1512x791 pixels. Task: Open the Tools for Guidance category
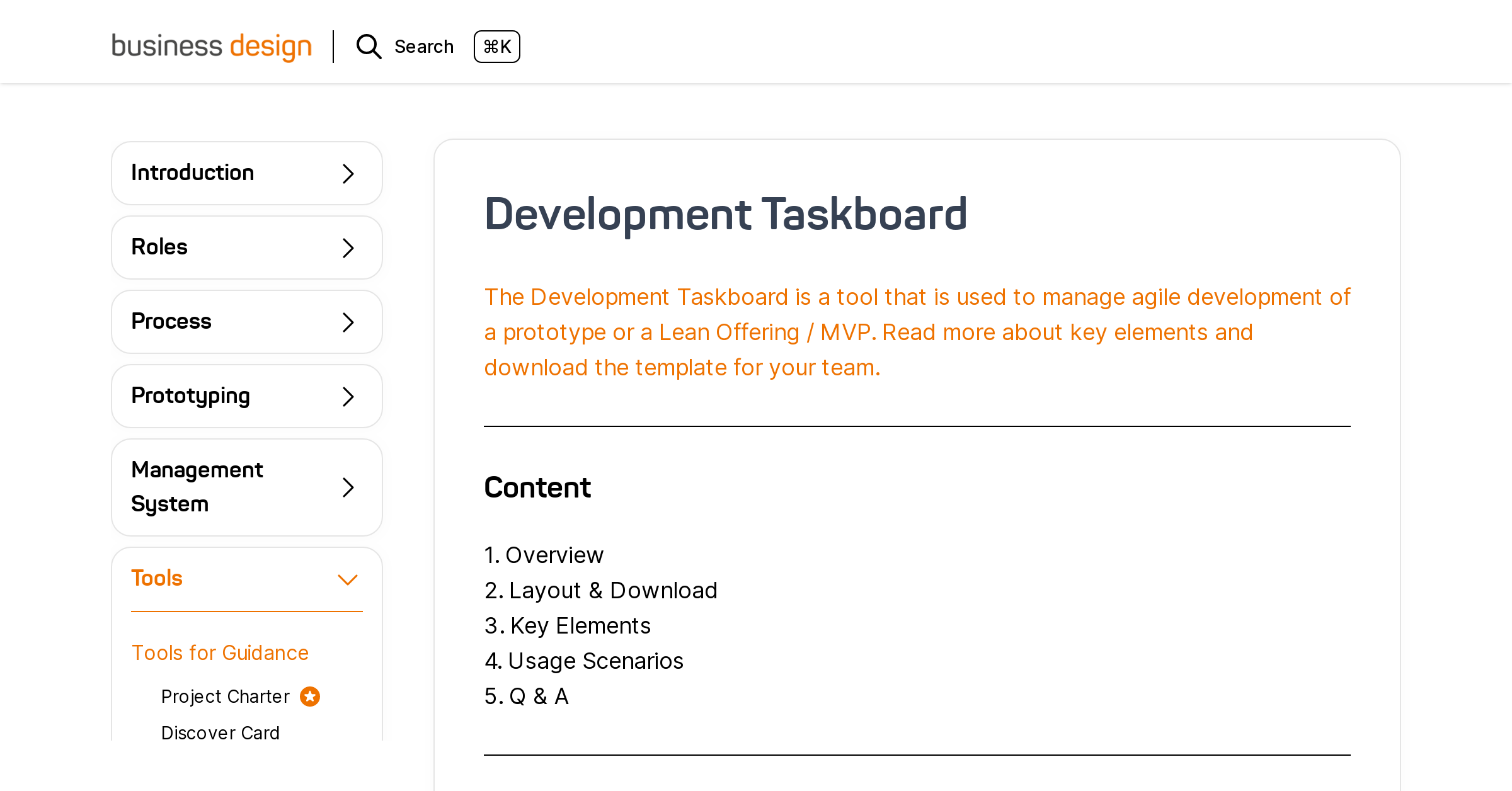pos(220,653)
